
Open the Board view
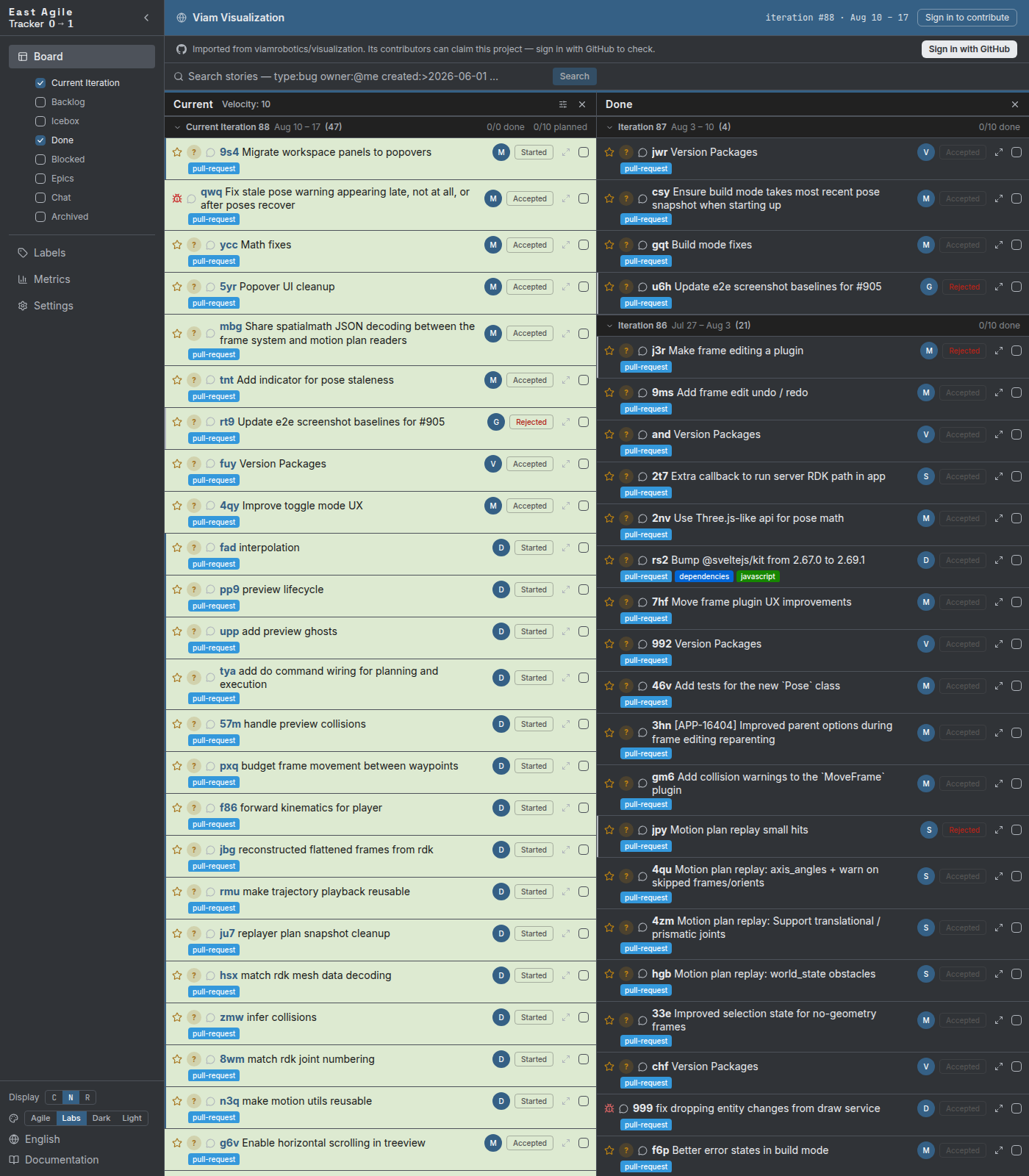82,57
